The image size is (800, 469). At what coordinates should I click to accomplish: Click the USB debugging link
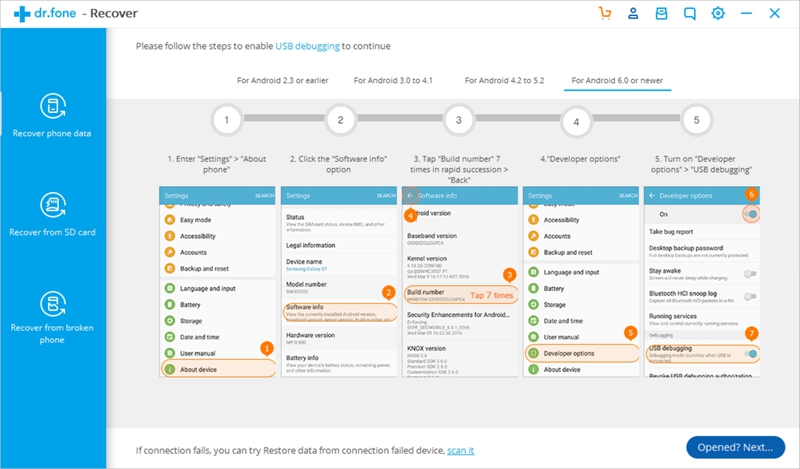pyautogui.click(x=307, y=46)
